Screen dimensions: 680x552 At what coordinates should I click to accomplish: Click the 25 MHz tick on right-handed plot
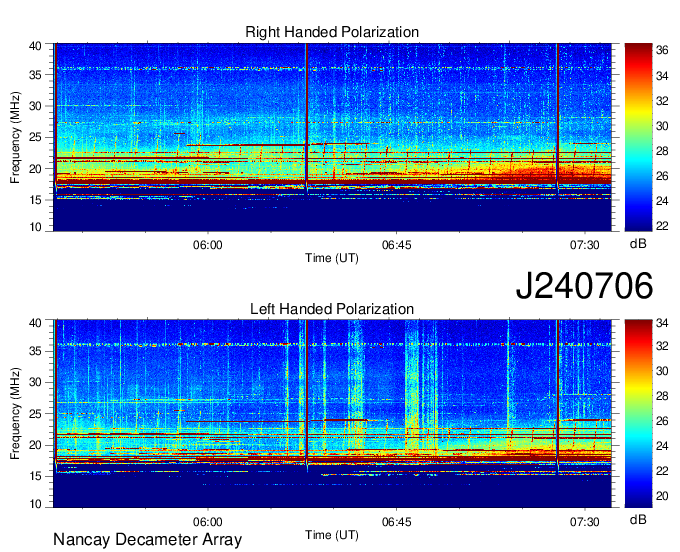[35, 137]
